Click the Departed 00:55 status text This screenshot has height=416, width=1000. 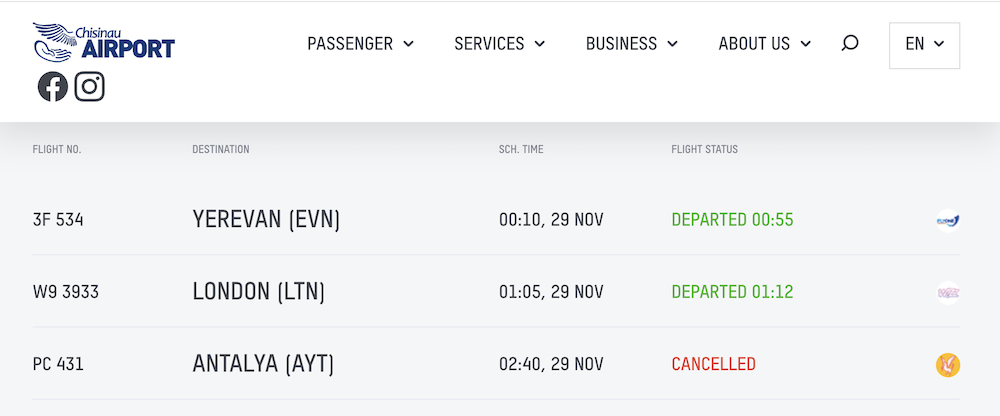coord(732,220)
